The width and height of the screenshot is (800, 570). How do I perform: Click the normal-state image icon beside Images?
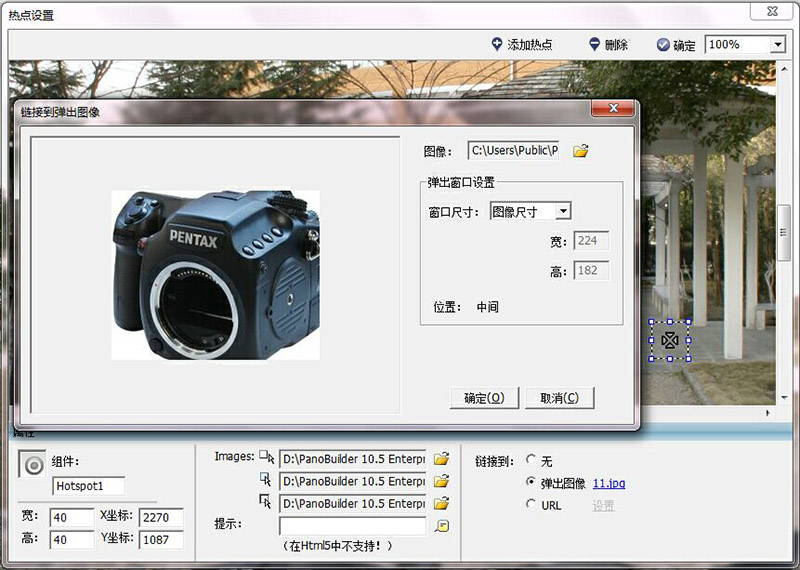pyautogui.click(x=267, y=456)
